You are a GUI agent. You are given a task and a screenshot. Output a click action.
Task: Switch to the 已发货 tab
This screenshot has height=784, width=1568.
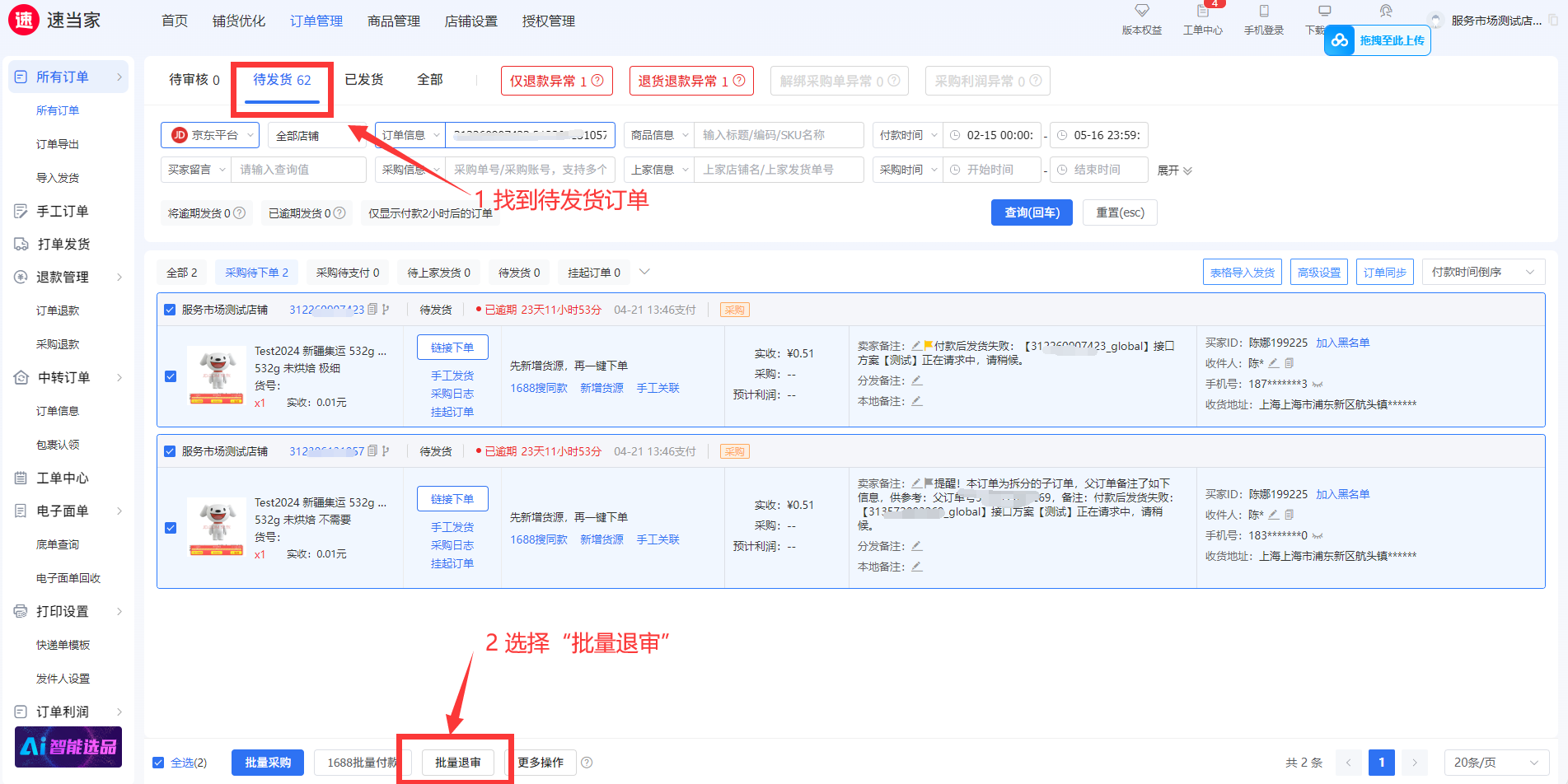point(363,80)
